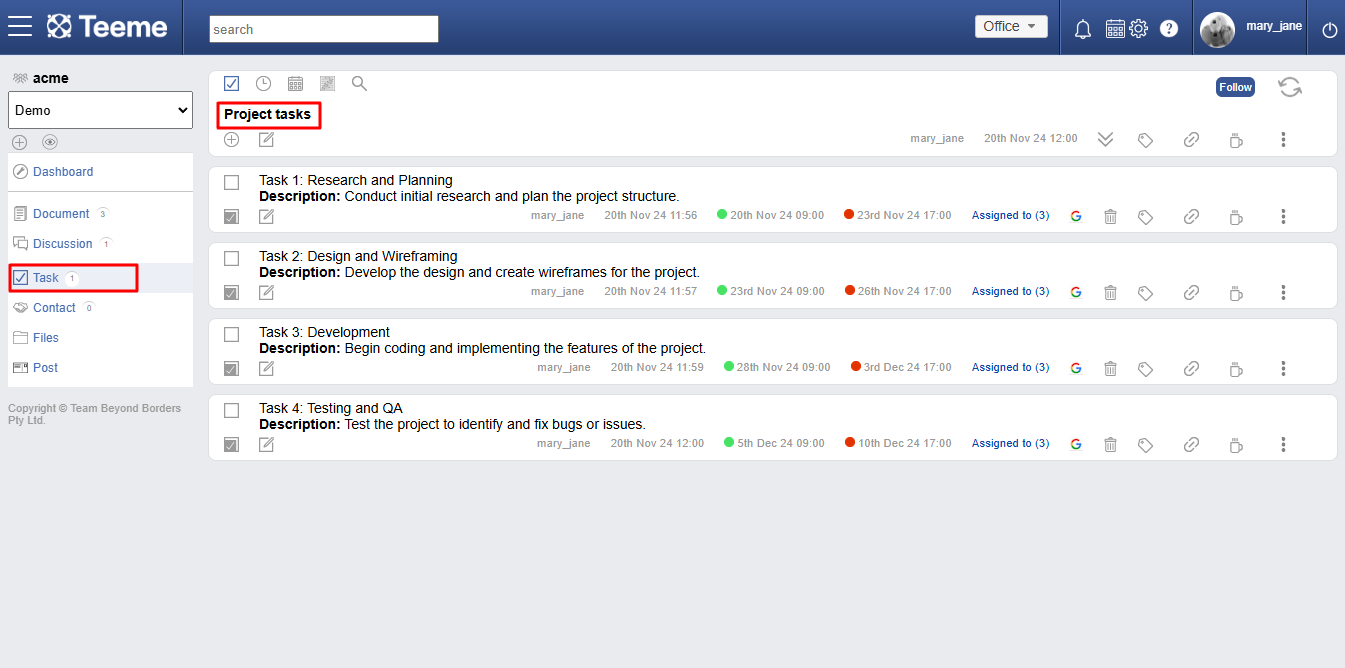Click the Teeme logo
The width and height of the screenshot is (1345, 668).
coord(107,26)
